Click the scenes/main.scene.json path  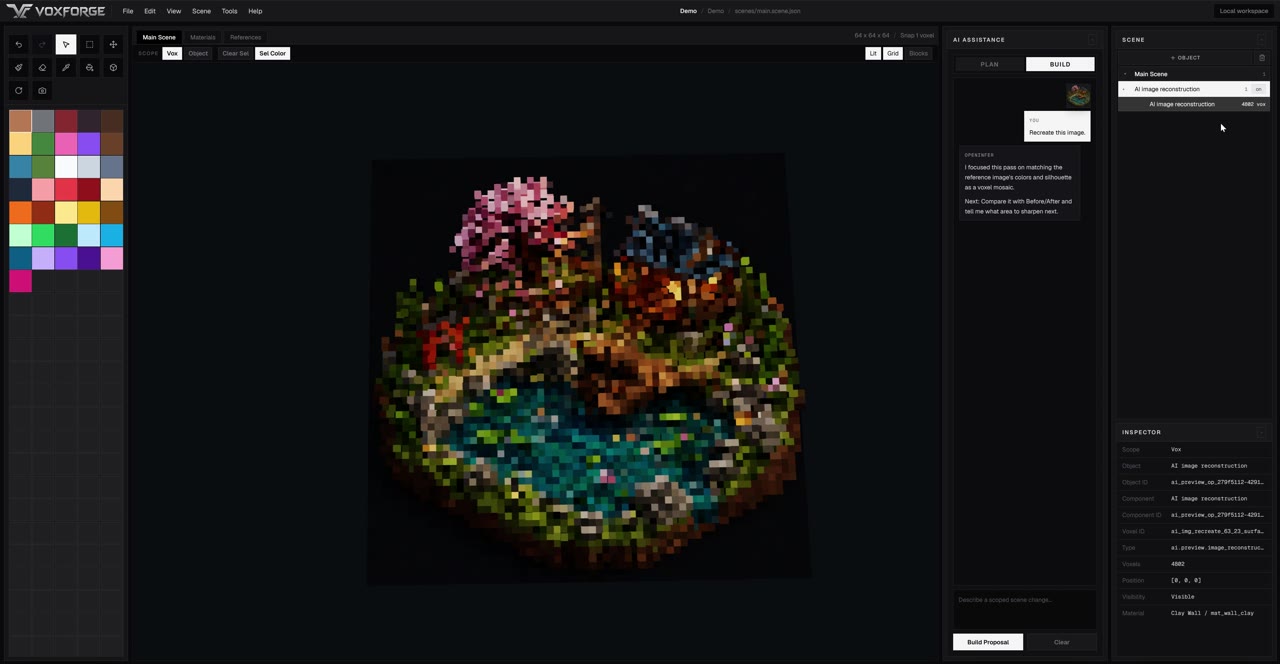point(768,11)
